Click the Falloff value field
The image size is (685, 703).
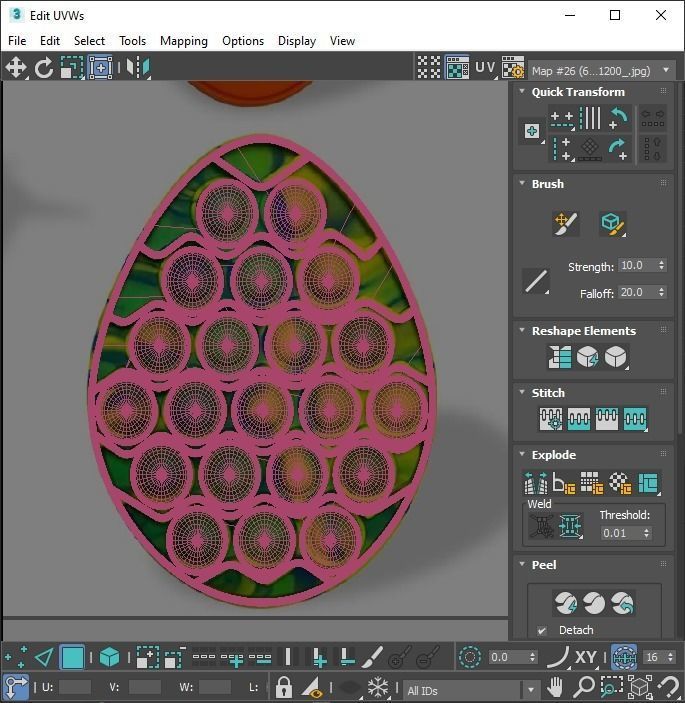pos(637,292)
